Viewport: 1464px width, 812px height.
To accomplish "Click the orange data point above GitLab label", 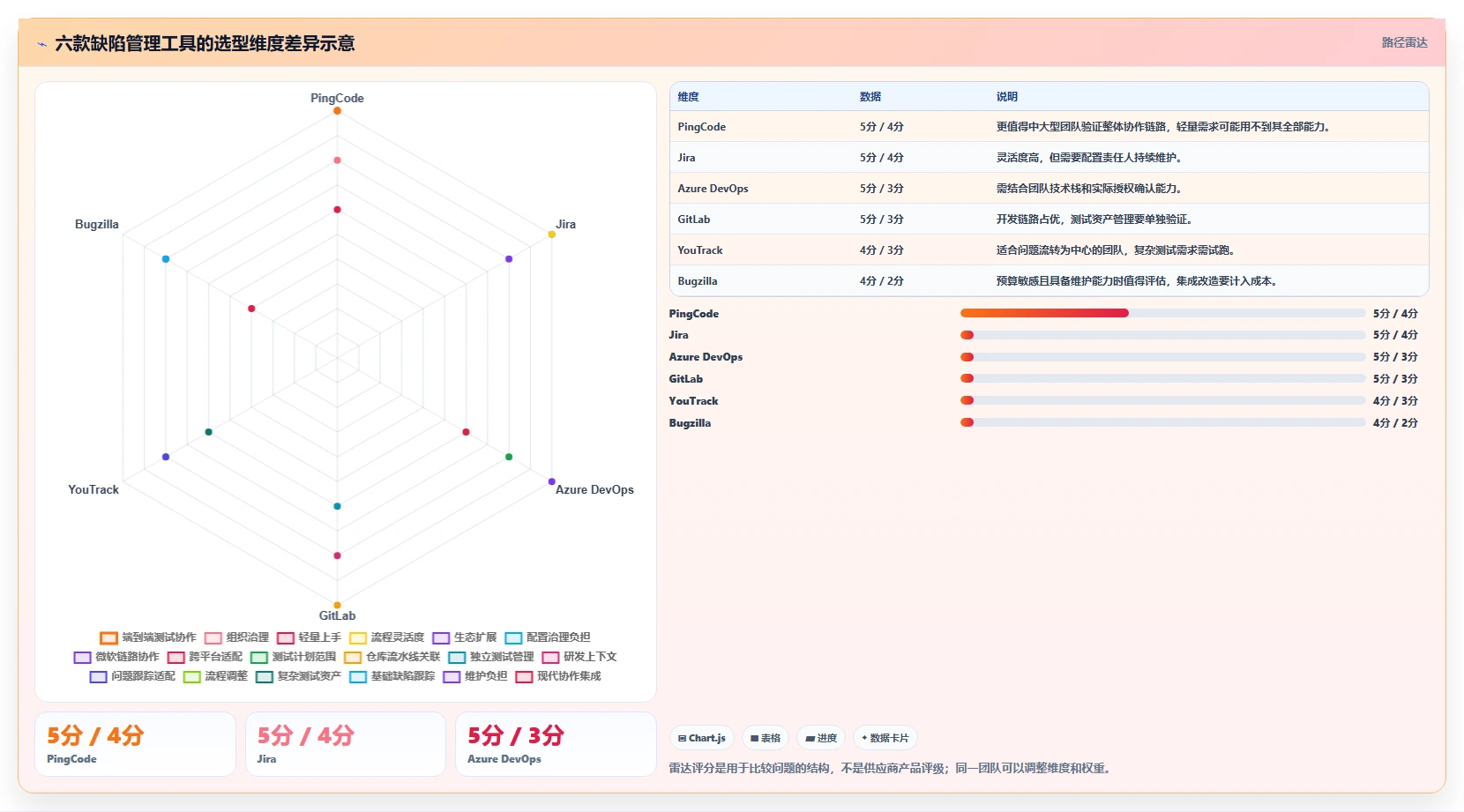I will click(x=337, y=605).
